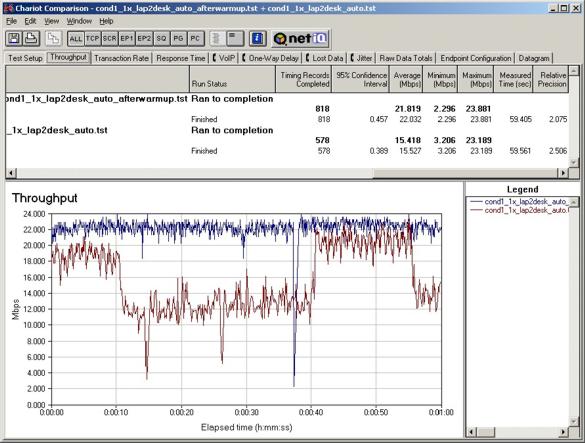This screenshot has height=443, width=585.
Task: Click the Minimum (Mbps) column header
Action: coord(440,79)
